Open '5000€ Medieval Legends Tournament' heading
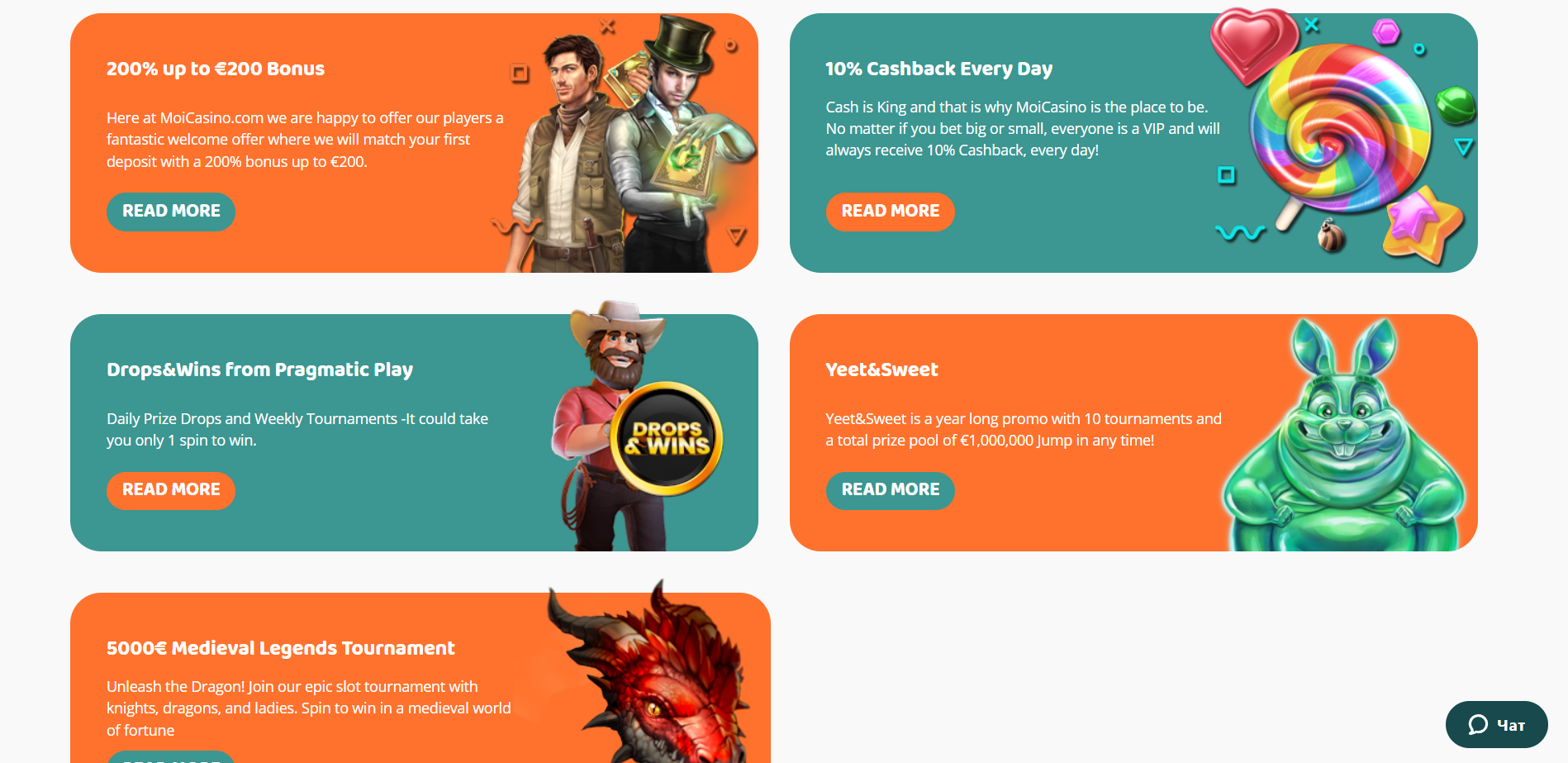Screen dimensions: 1568x763 pyautogui.click(x=281, y=648)
